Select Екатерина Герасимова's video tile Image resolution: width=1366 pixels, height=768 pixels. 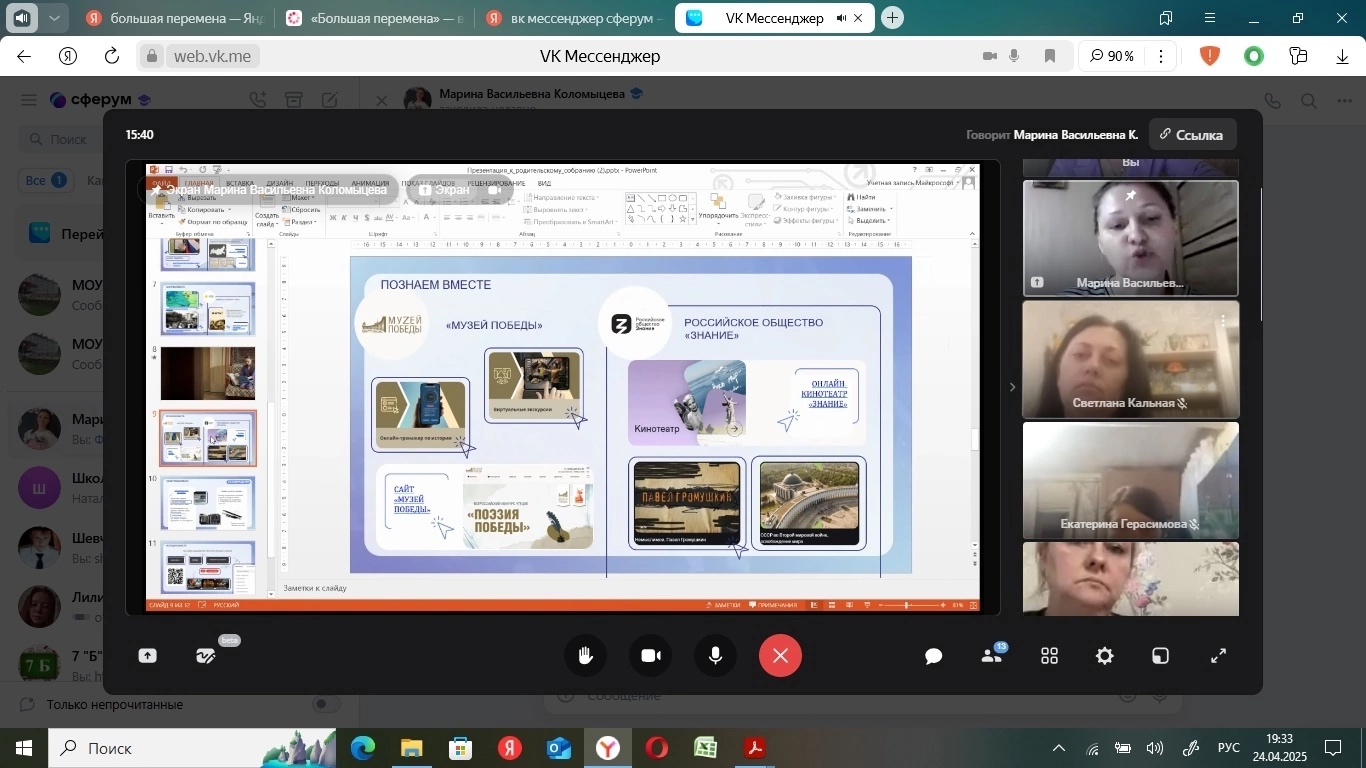(1130, 480)
